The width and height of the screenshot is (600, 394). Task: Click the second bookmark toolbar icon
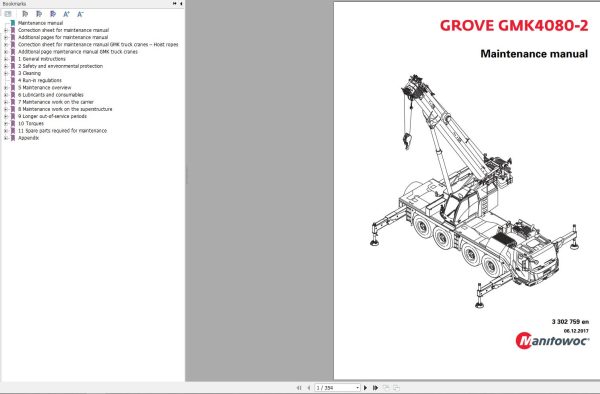point(39,14)
